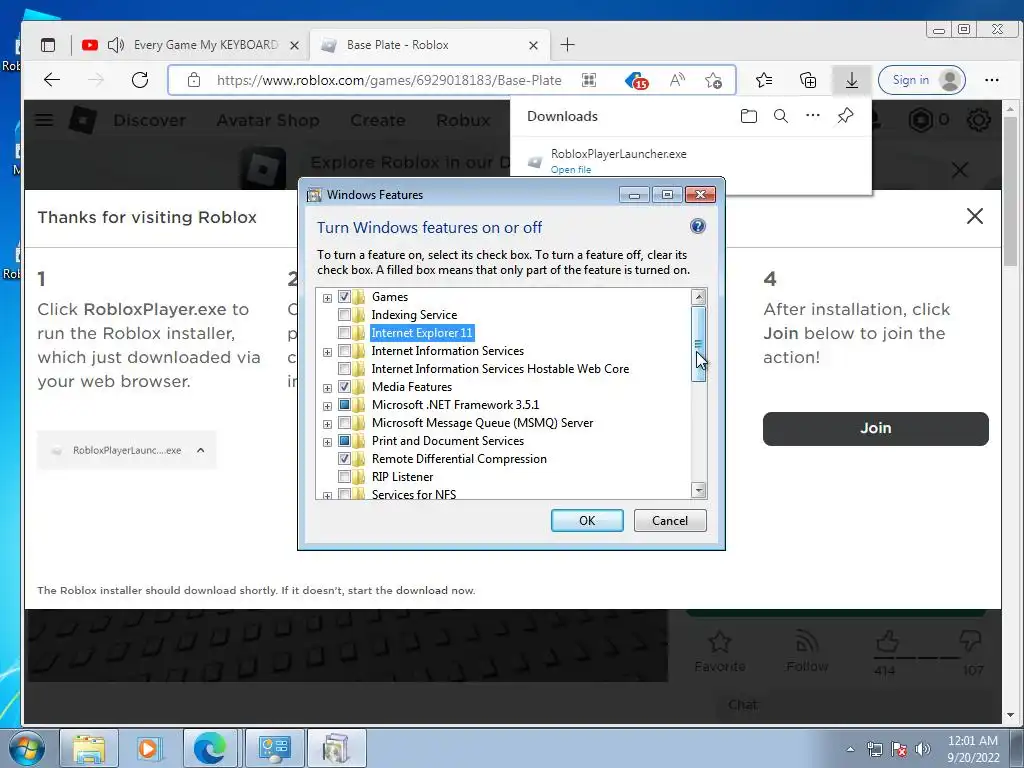Expand Print and Document Services node
Screen dimensions: 1024x768
(x=327, y=442)
